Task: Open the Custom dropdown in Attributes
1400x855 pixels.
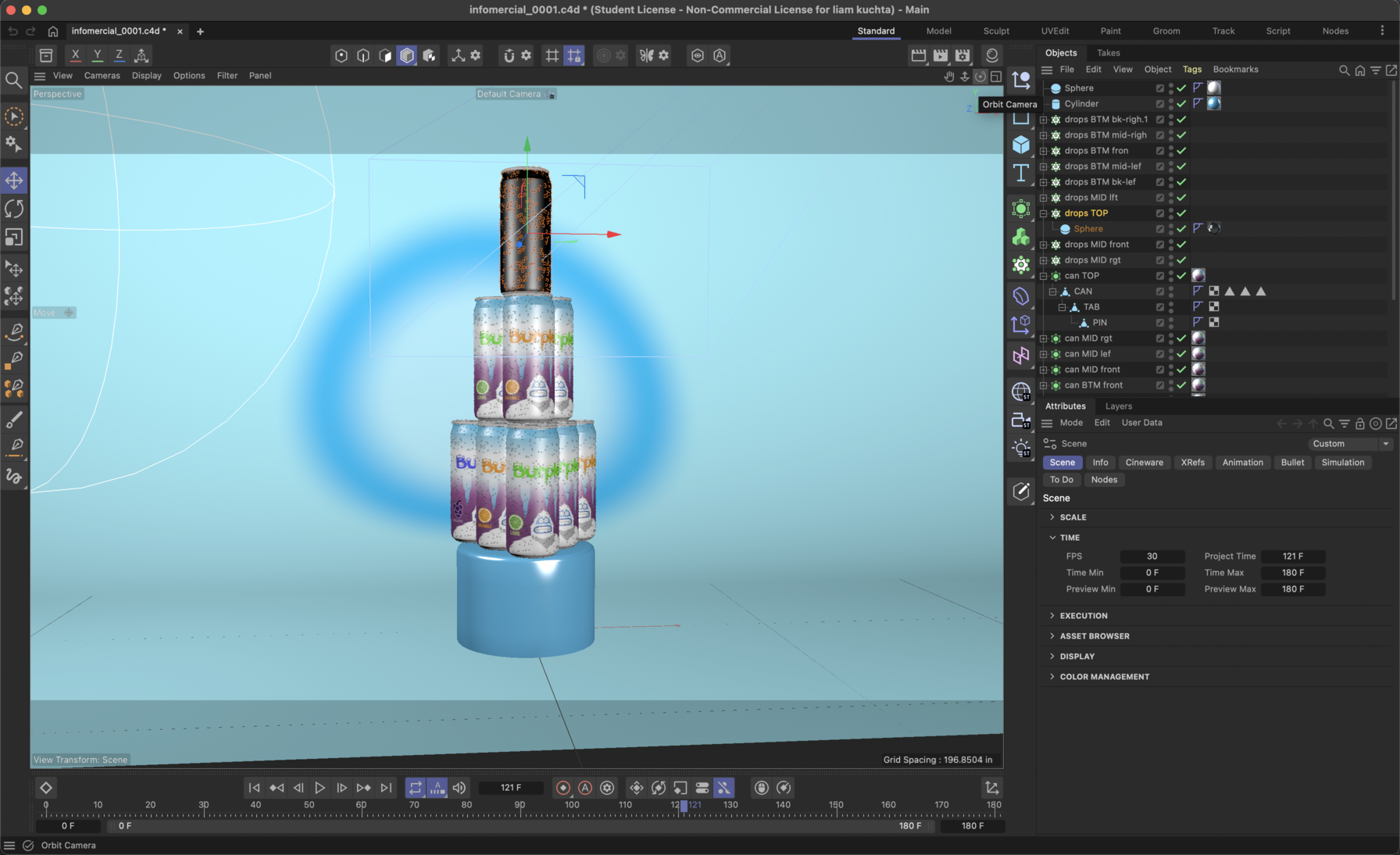Action: pos(1351,444)
